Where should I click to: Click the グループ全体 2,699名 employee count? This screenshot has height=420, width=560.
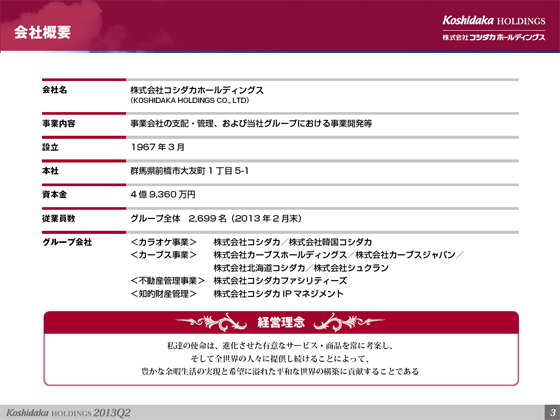[216, 219]
